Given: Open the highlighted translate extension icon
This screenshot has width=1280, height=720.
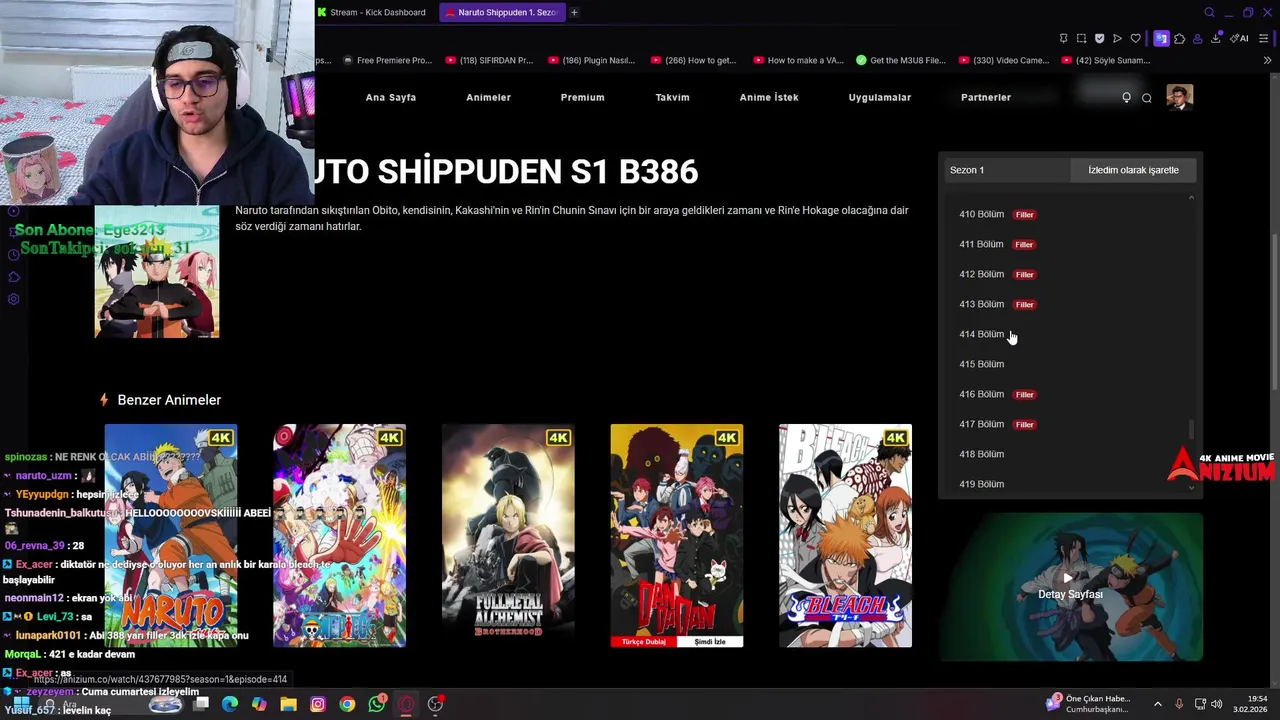Looking at the screenshot, I should click(x=1161, y=38).
